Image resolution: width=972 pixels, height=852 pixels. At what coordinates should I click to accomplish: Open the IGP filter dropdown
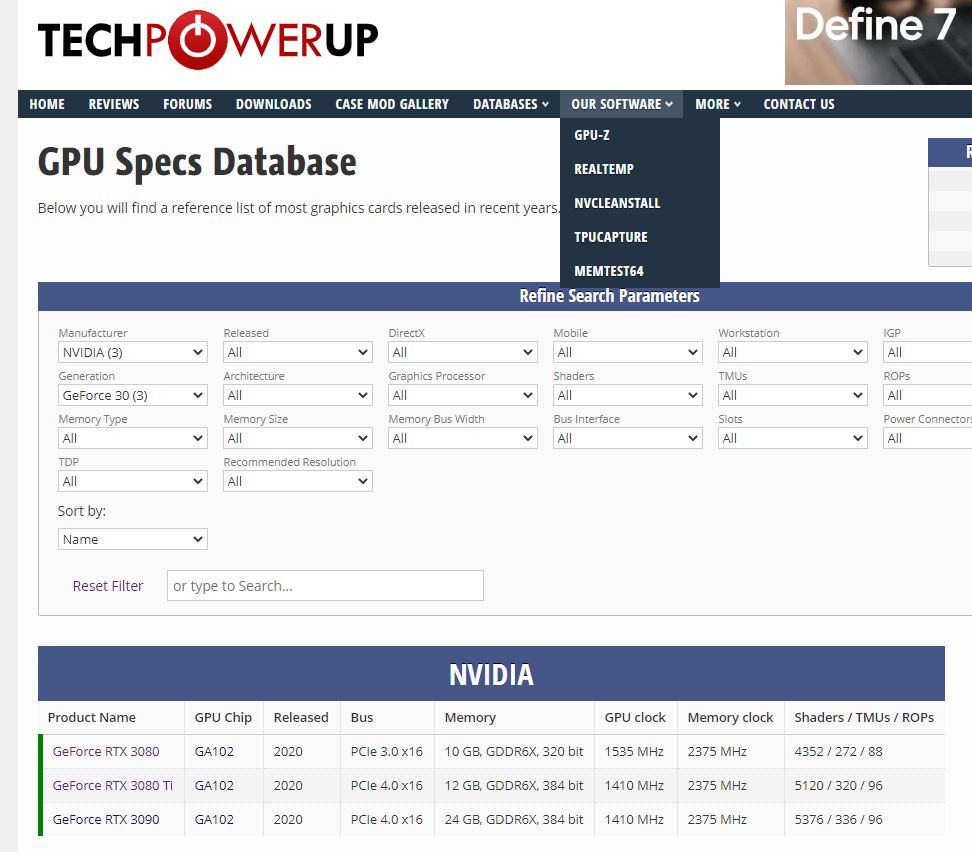point(927,352)
